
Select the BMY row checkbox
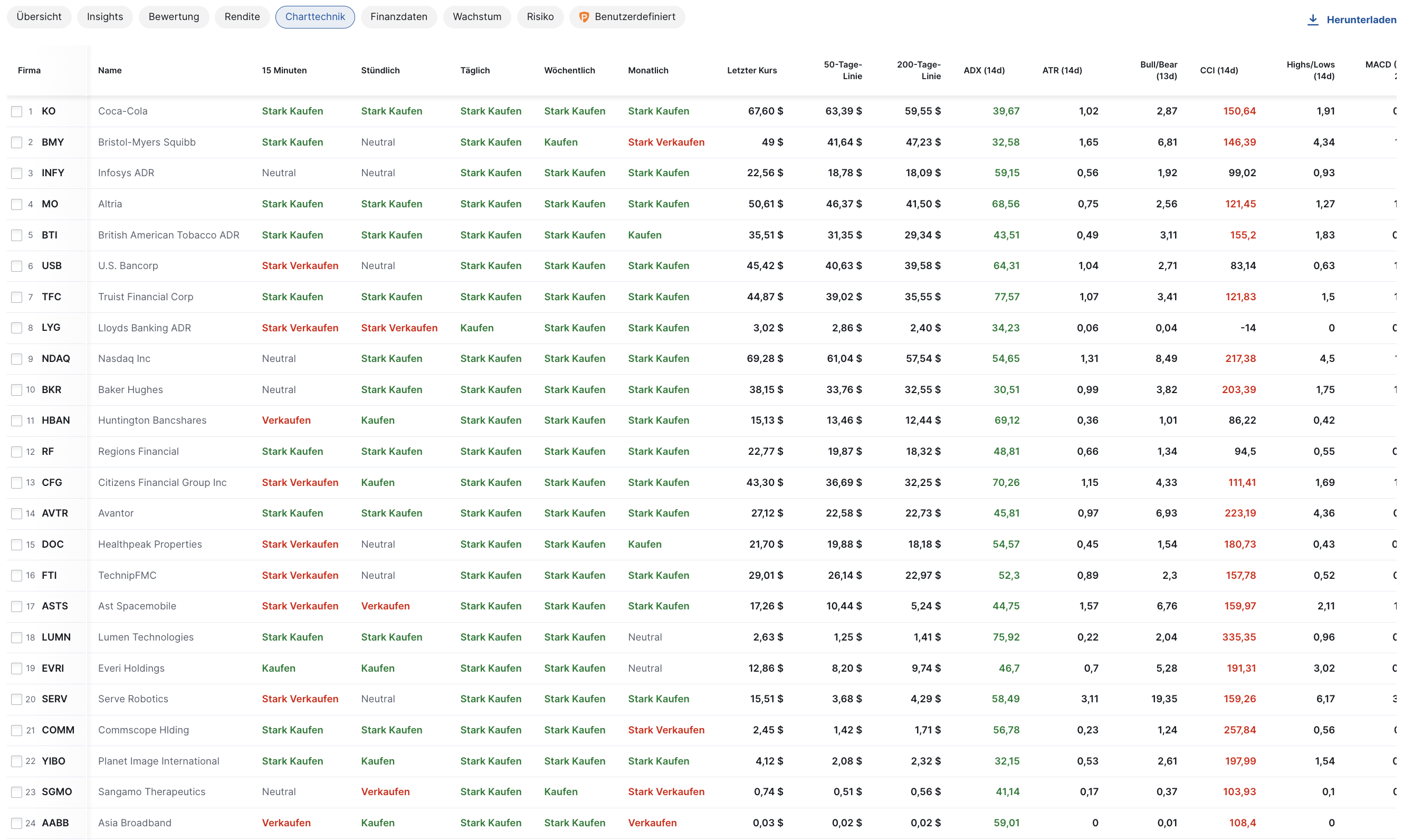[x=16, y=142]
